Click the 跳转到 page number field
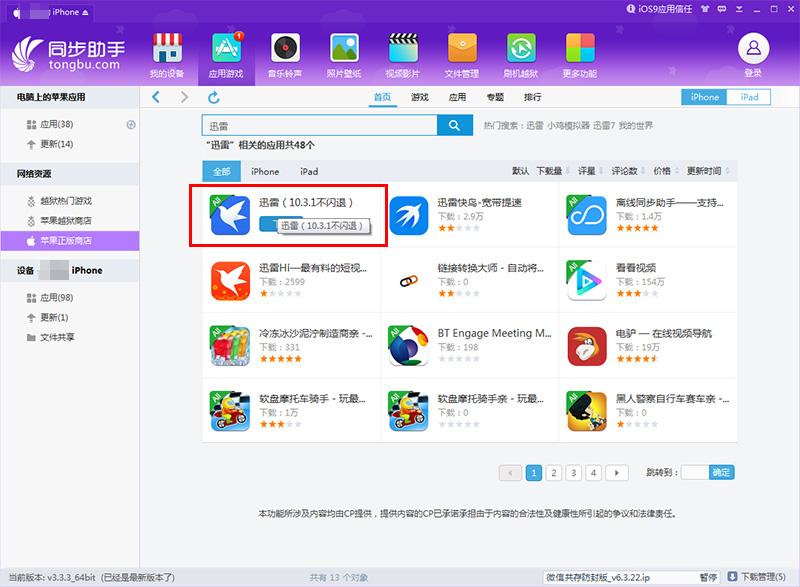This screenshot has height=587, width=800. tap(695, 472)
